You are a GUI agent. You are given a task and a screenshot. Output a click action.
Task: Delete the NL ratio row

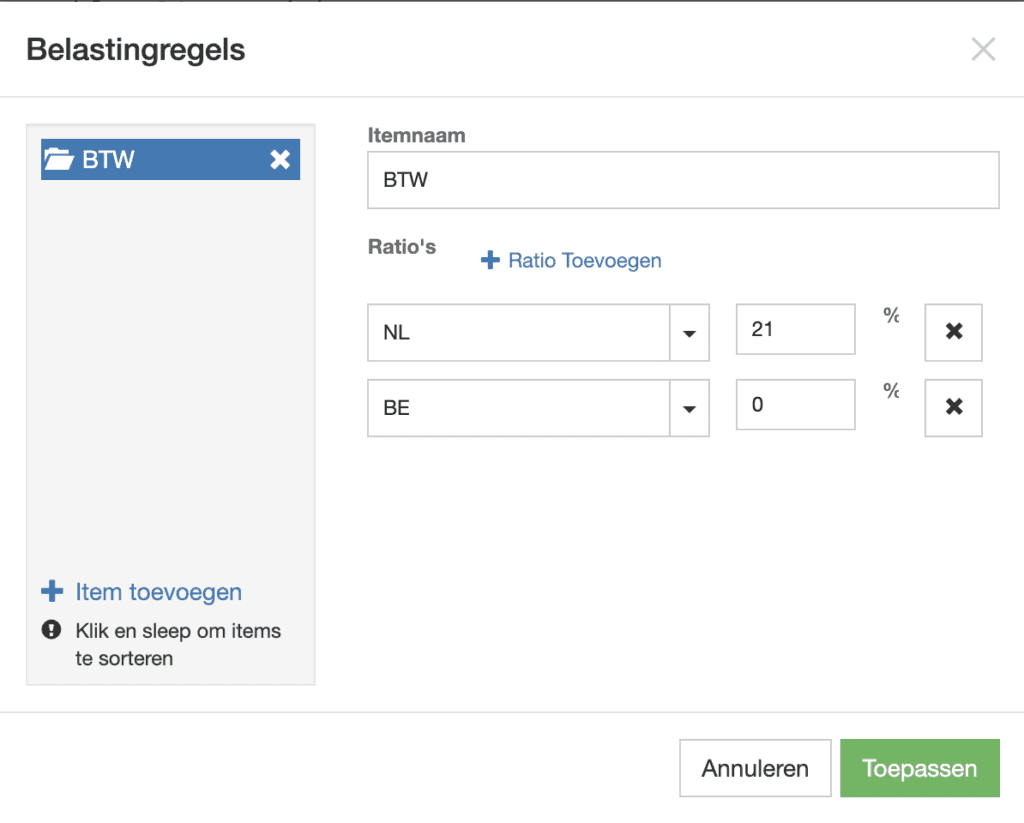(953, 332)
